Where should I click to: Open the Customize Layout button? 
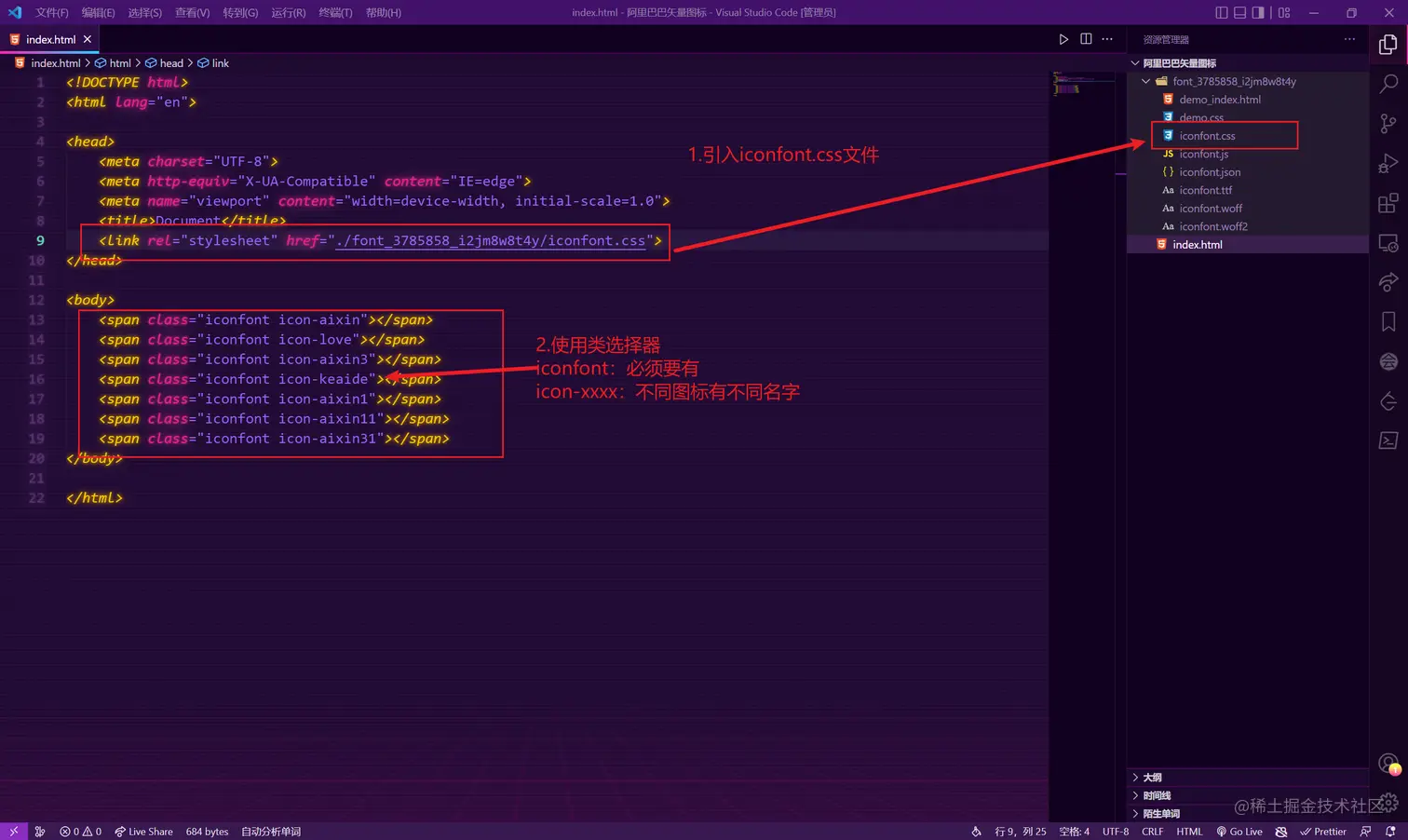(1284, 12)
